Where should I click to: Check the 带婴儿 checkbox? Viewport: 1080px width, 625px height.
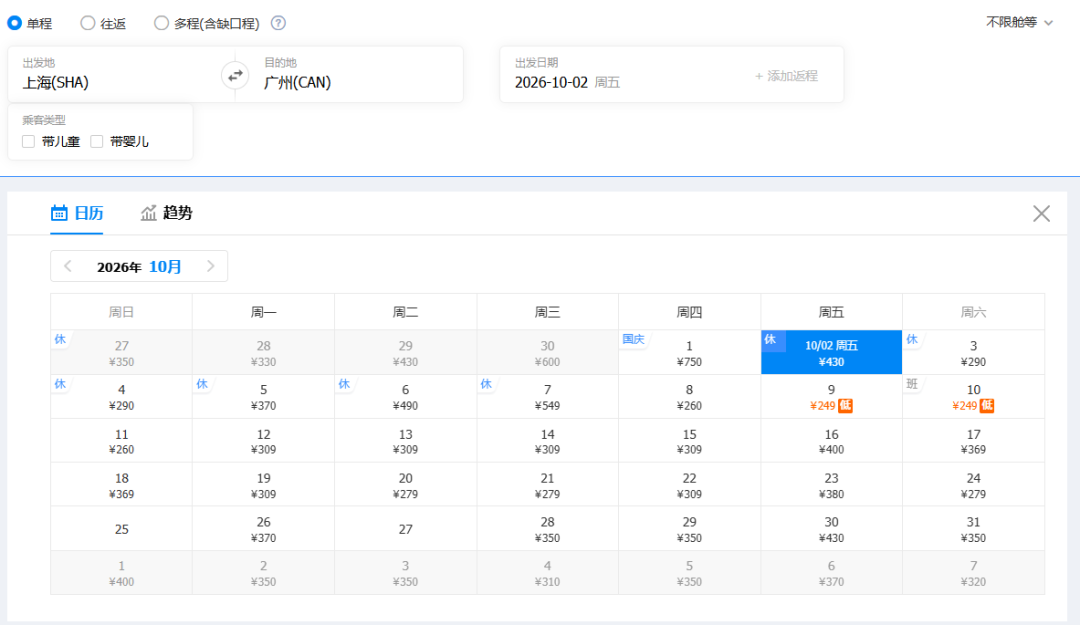[97, 141]
